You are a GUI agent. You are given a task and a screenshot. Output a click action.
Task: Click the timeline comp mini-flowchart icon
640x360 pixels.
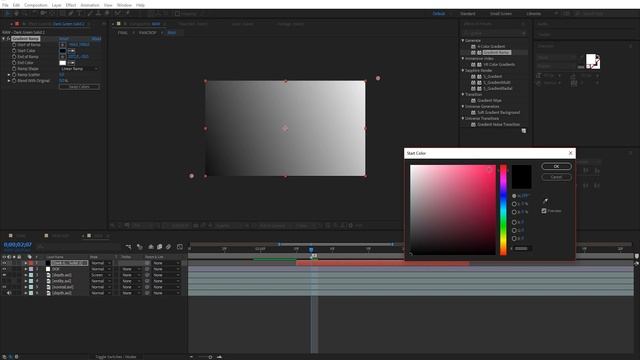129,247
